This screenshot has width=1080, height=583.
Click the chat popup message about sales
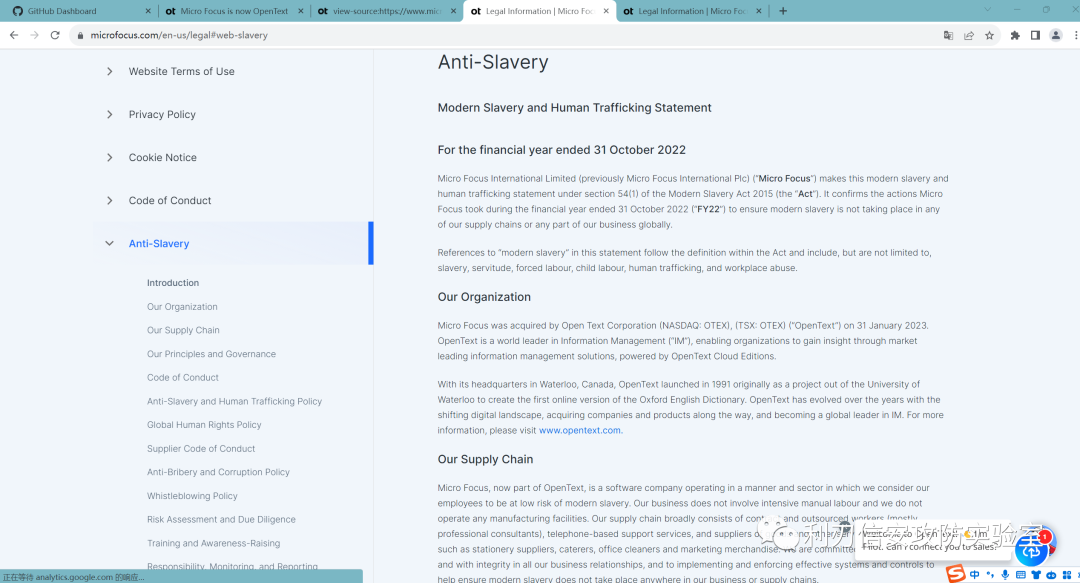coord(932,540)
